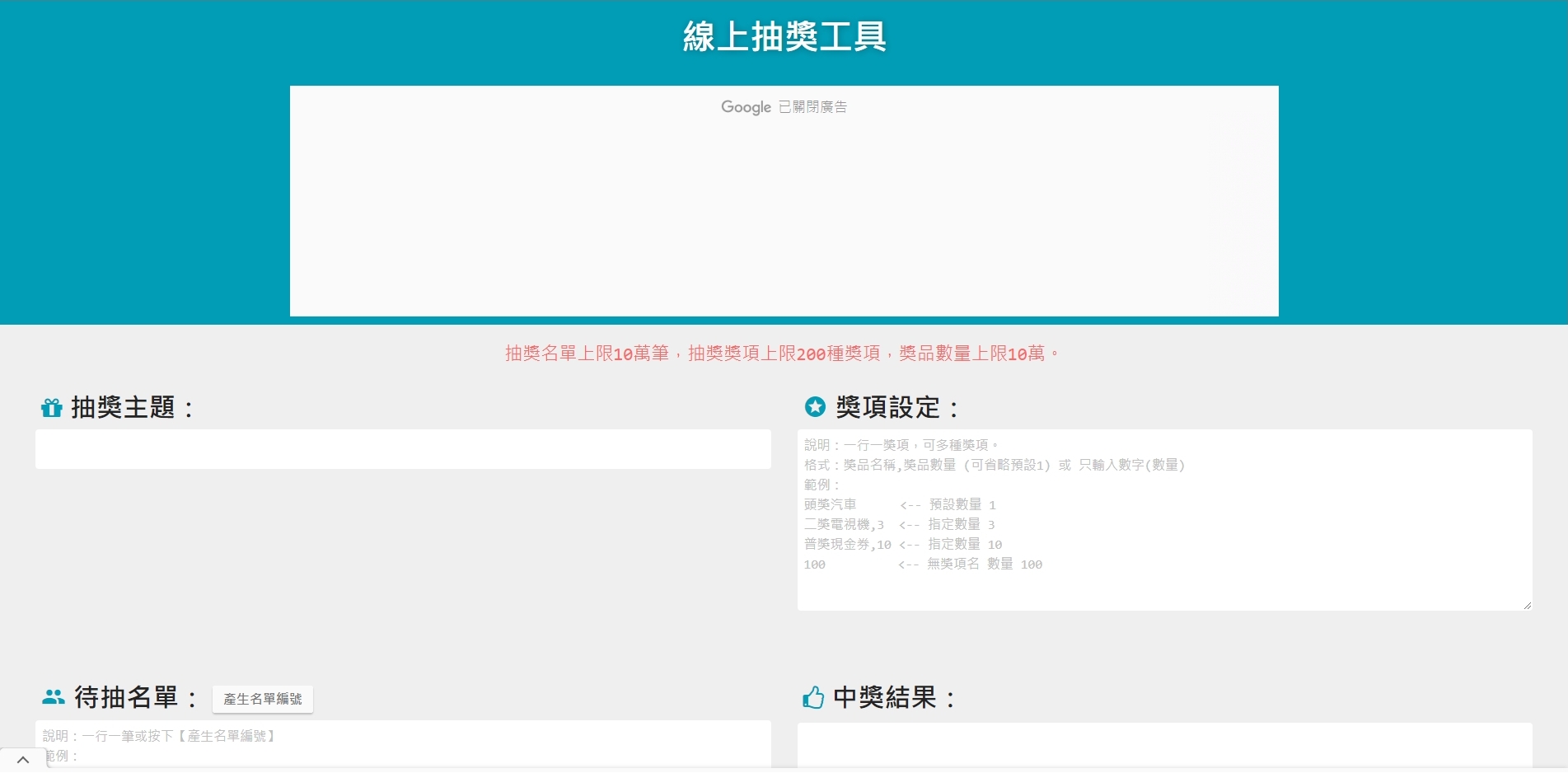Screen dimensions: 1568x773
Task: Click the Google 已關閉廣告 notice
Action: click(784, 107)
